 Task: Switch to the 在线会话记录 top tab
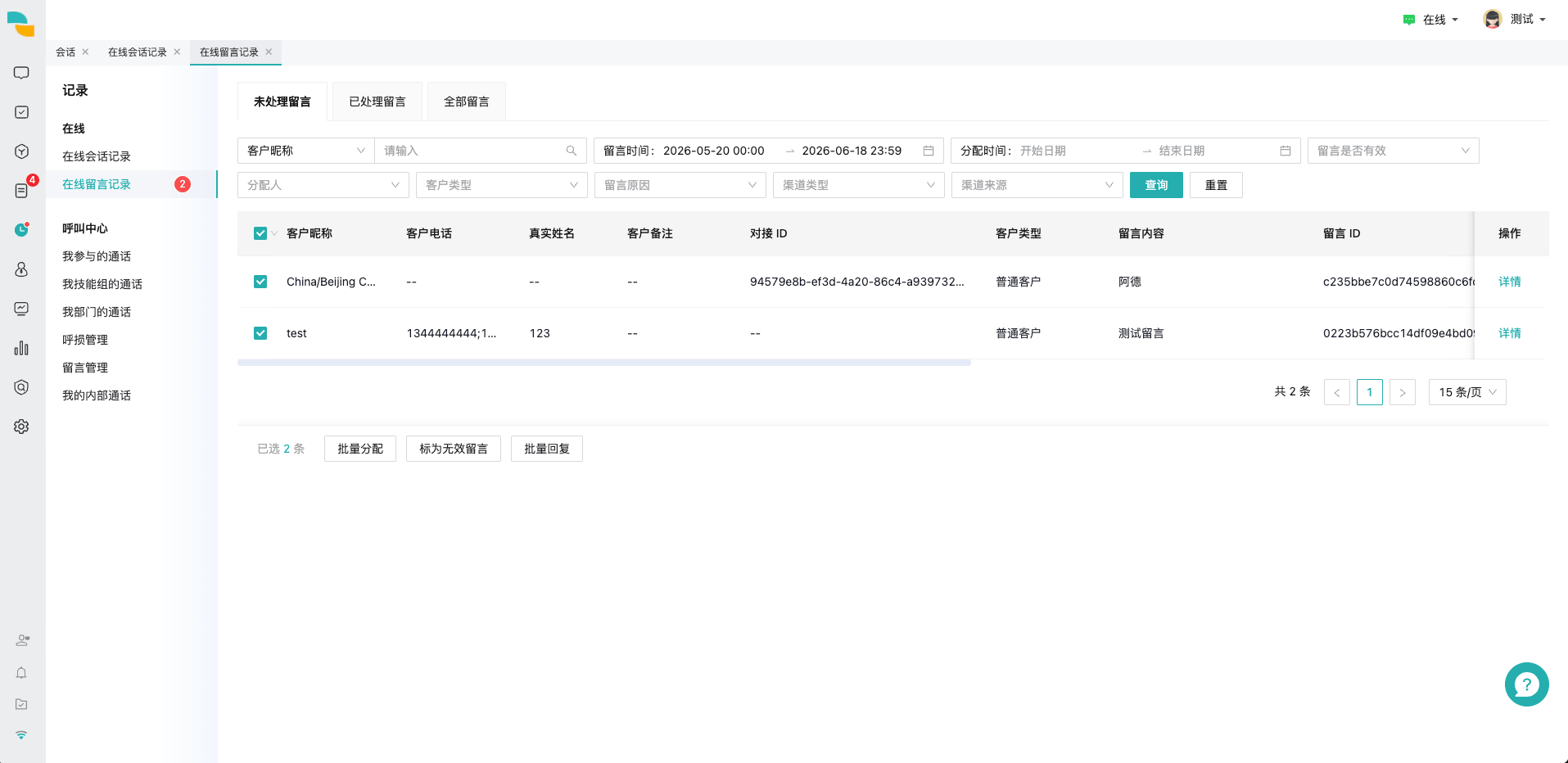(137, 52)
